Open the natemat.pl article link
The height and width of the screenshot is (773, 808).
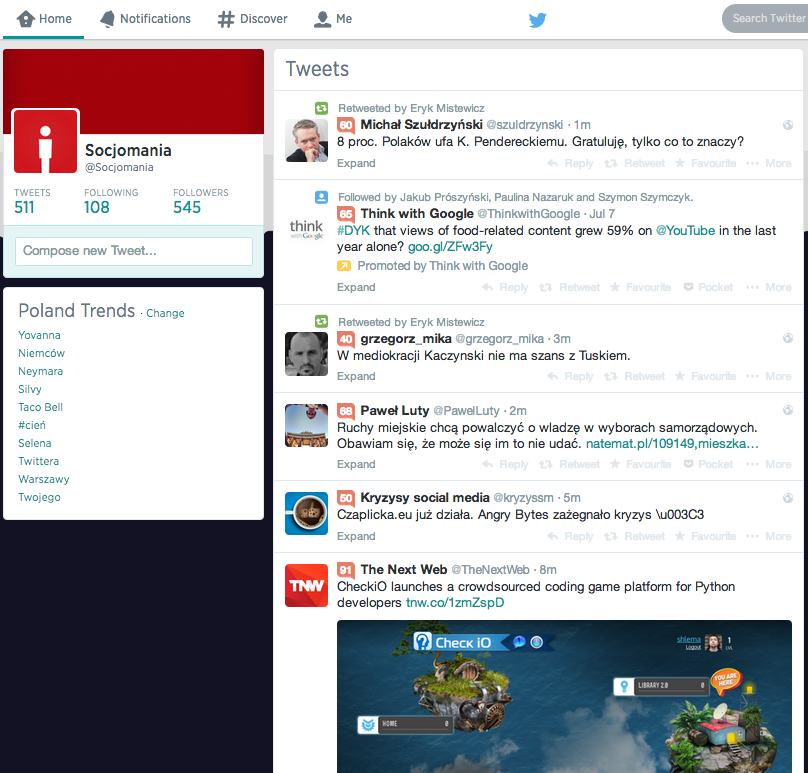point(672,444)
